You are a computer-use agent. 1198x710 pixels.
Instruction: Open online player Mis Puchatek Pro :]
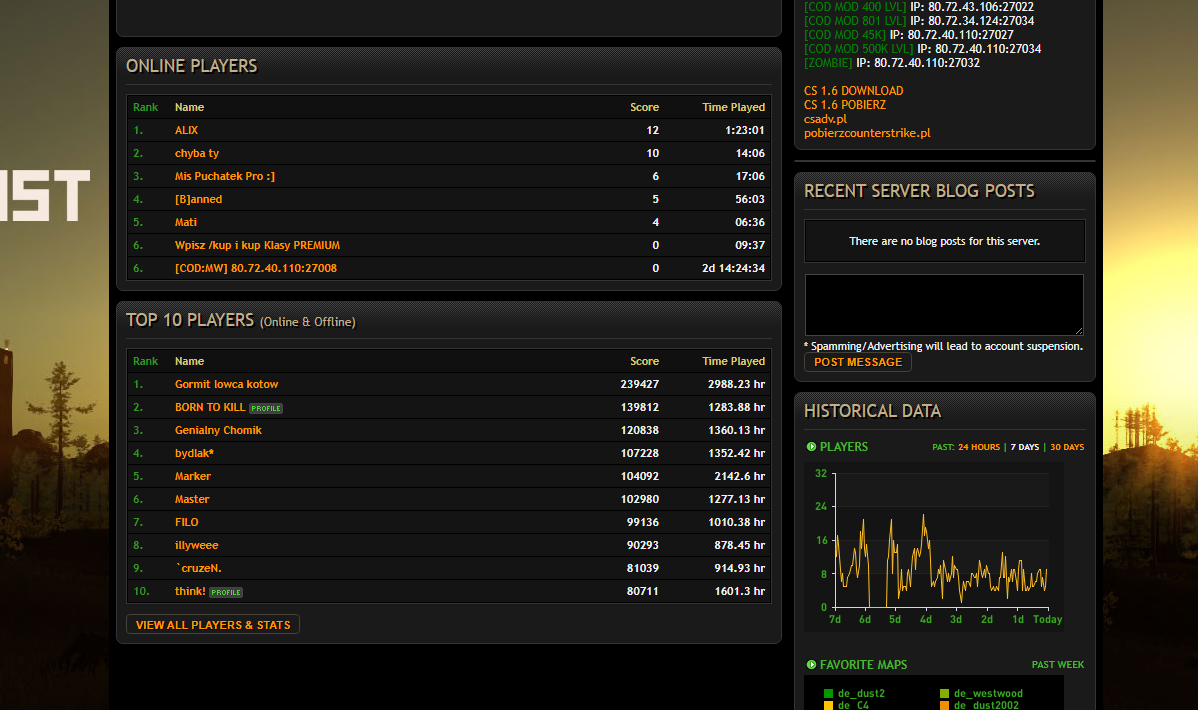pyautogui.click(x=224, y=176)
